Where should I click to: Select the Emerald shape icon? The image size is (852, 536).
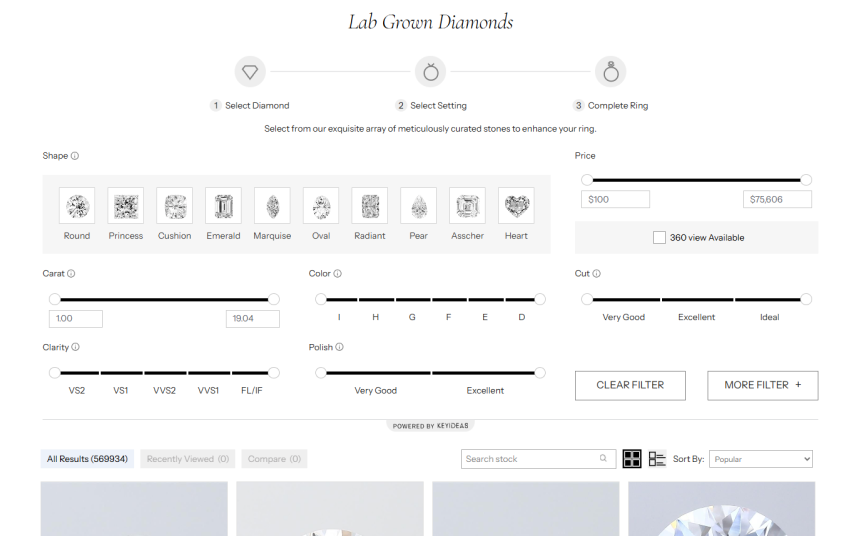pos(223,205)
